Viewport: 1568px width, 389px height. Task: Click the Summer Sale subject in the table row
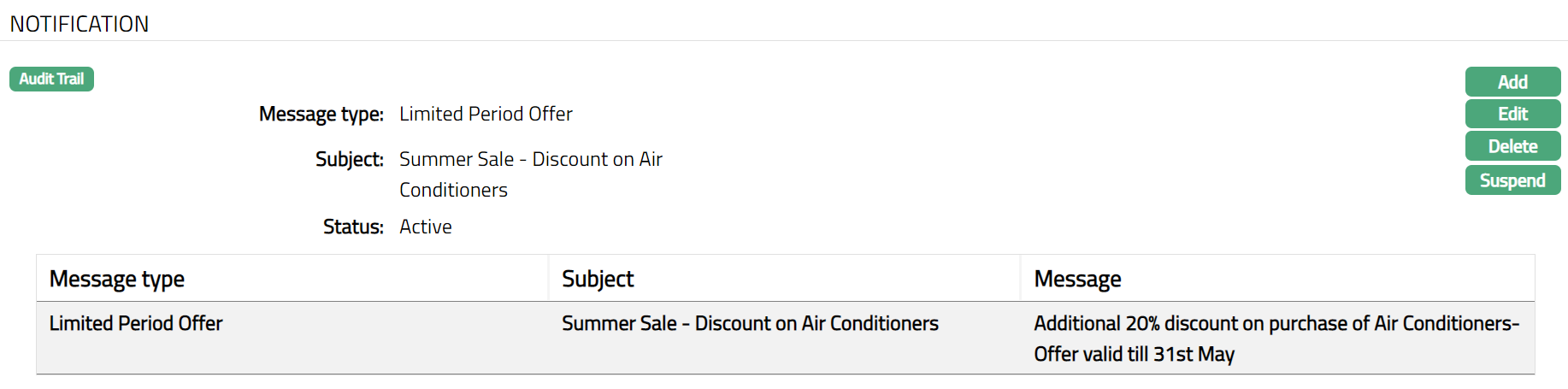tap(750, 324)
